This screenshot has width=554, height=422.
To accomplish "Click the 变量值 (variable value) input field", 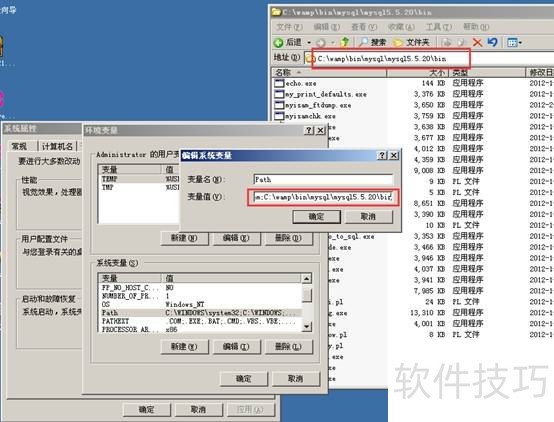I will pos(323,197).
